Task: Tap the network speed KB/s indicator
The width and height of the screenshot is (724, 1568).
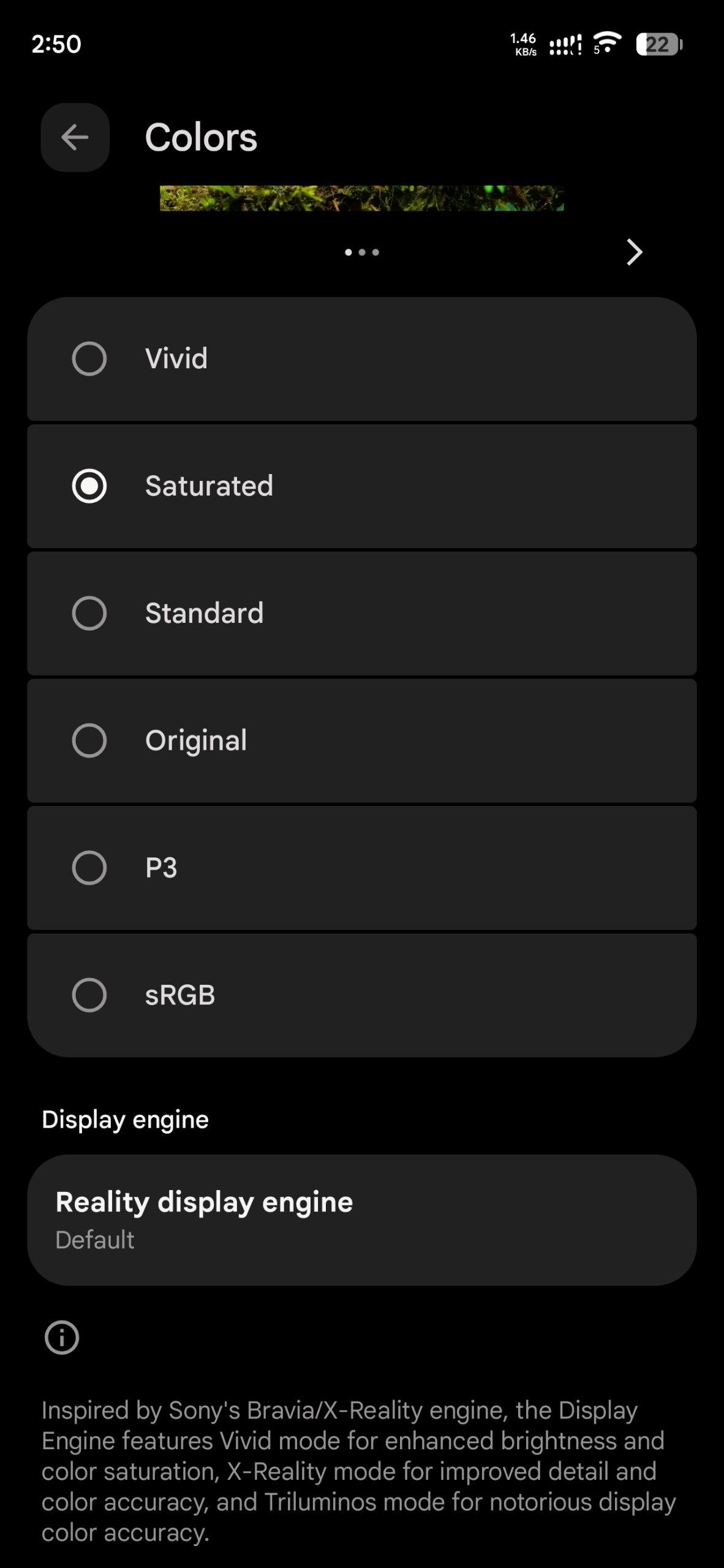Action: 524,44
